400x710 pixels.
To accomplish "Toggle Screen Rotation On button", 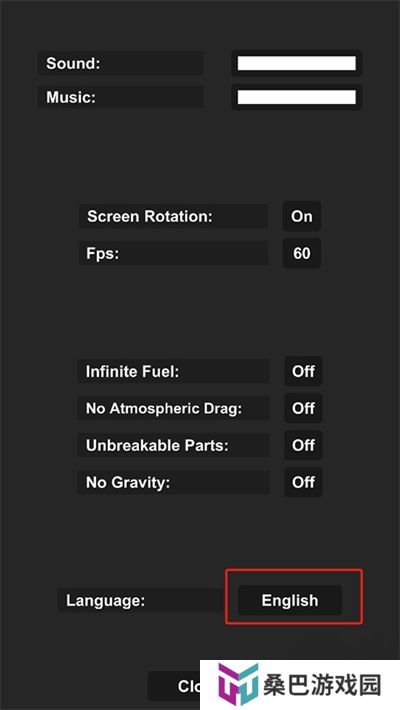I will 302,216.
